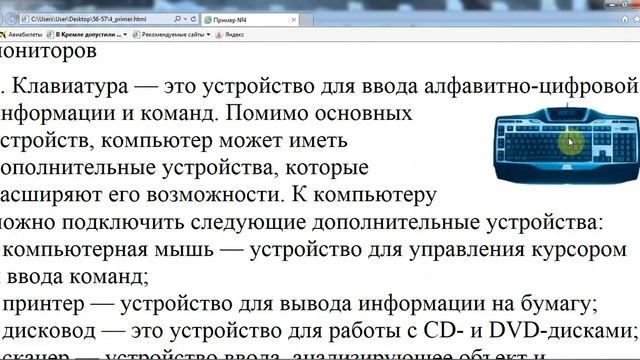Click the magnifier search icon in address bar

[x=178, y=19]
